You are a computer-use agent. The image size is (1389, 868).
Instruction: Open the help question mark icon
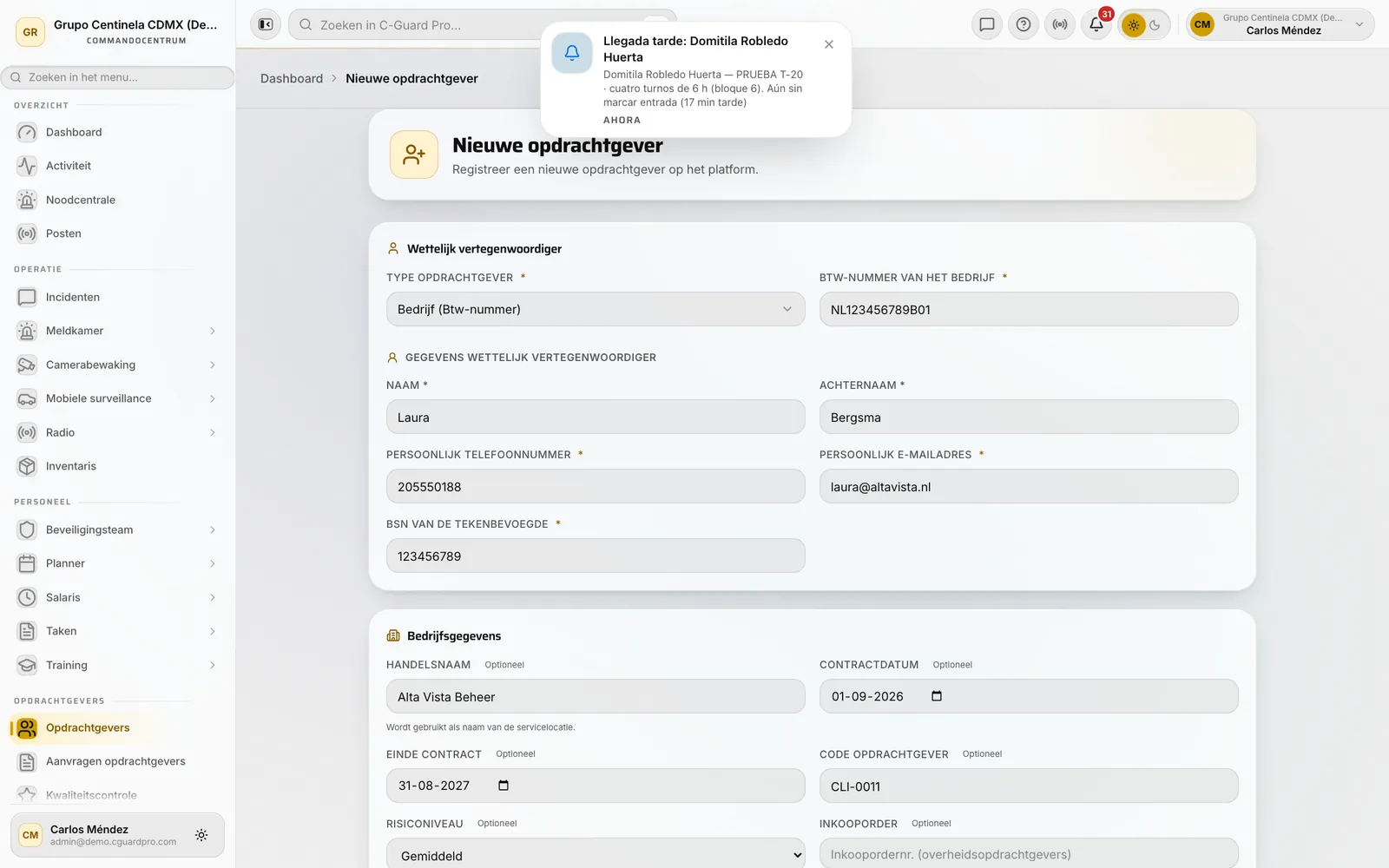(1024, 24)
